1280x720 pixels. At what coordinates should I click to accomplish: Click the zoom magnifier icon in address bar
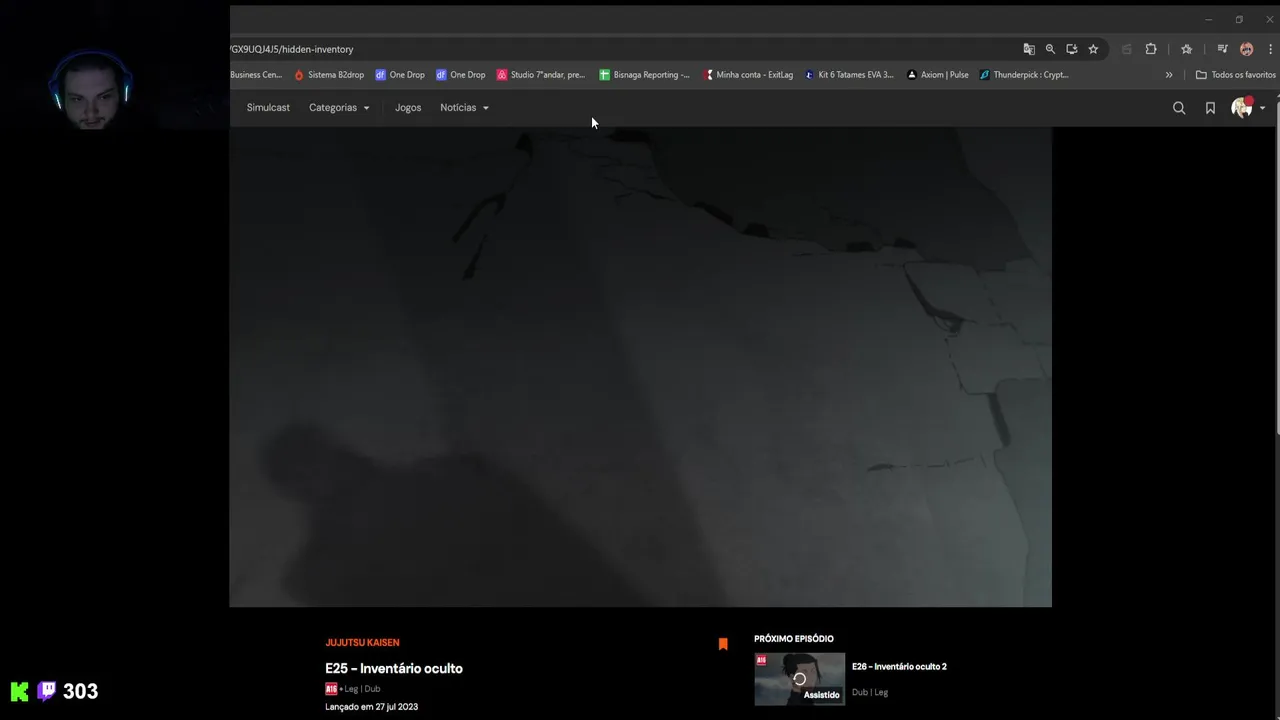(1050, 49)
